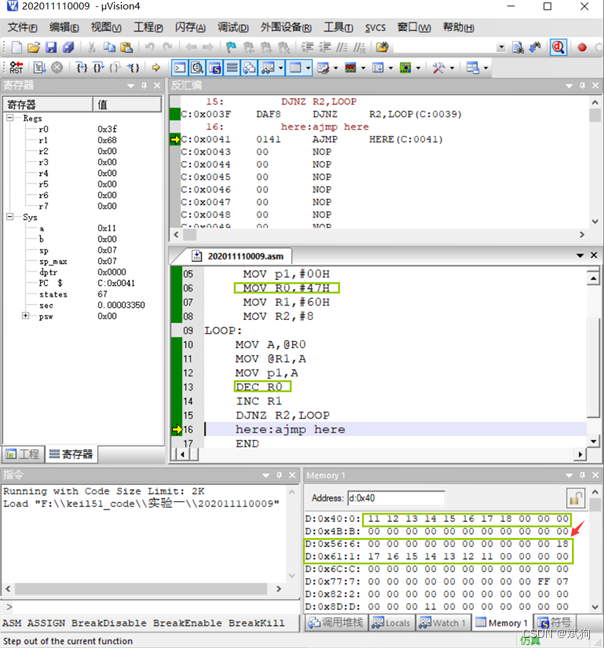Image resolution: width=605 pixels, height=649 pixels.
Task: Select the 调用堆栈 tab
Action: coord(336,623)
